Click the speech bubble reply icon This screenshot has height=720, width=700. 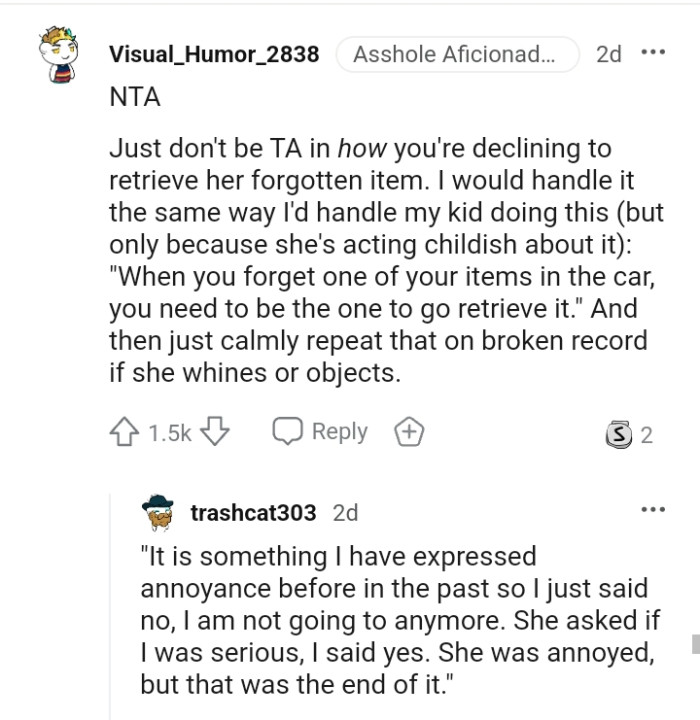coord(288,432)
